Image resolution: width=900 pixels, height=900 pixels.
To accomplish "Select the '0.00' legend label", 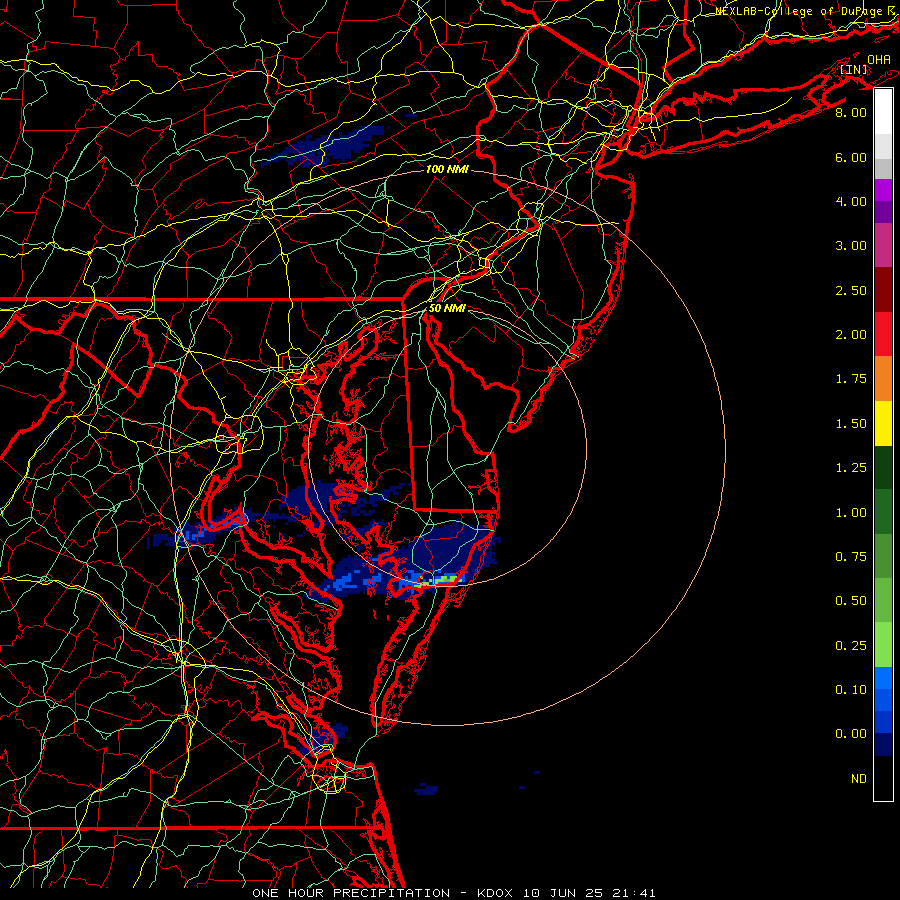I will pos(851,734).
